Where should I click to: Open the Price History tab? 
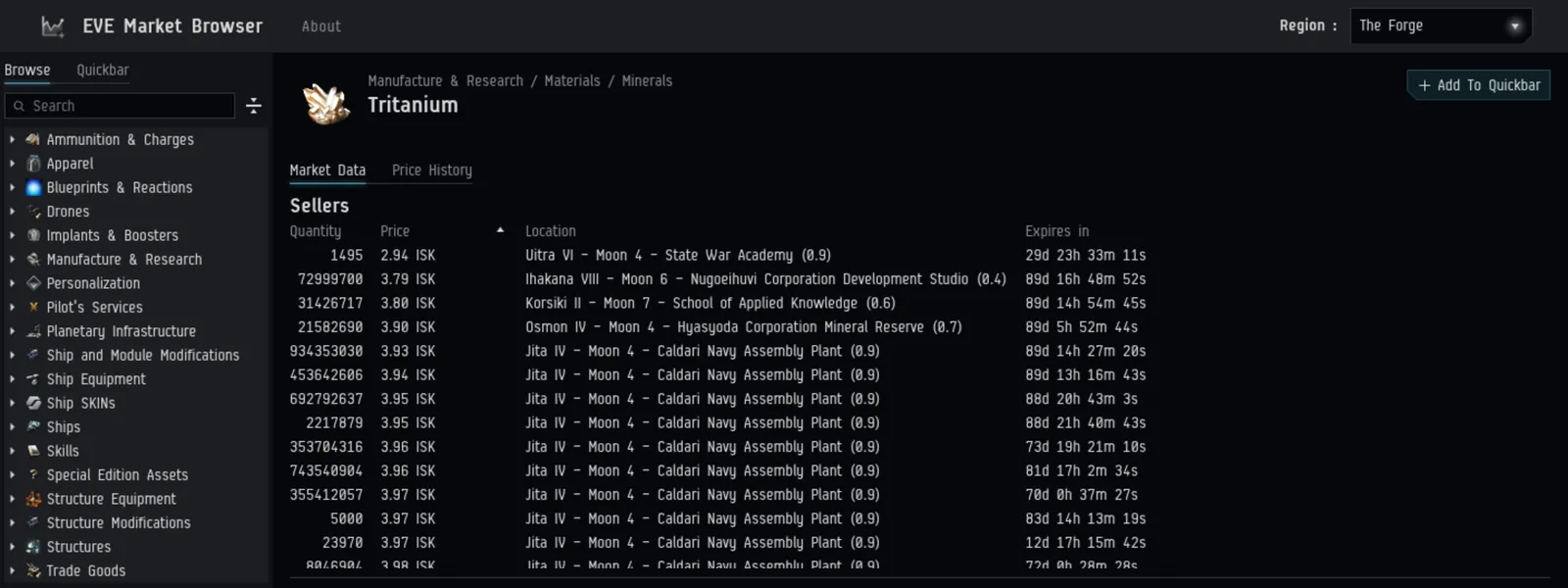[x=432, y=171]
